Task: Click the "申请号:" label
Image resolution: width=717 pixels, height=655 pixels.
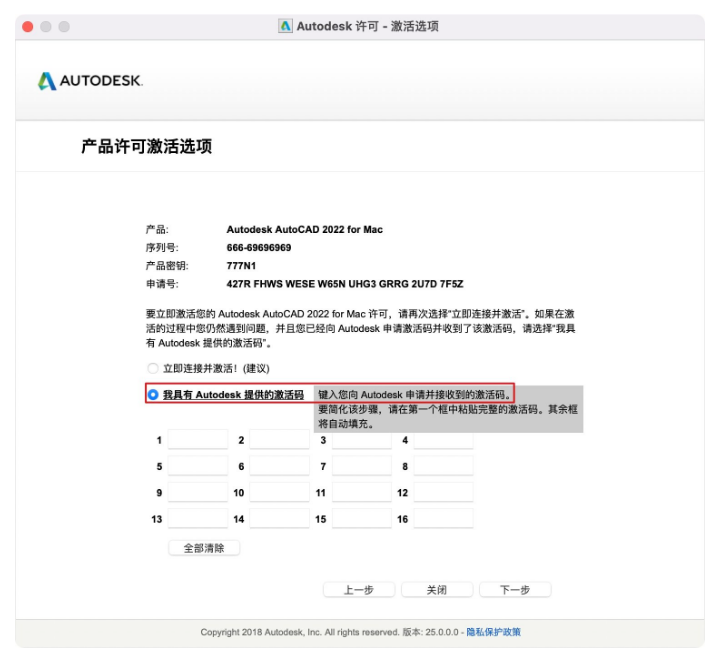Action: click(162, 284)
